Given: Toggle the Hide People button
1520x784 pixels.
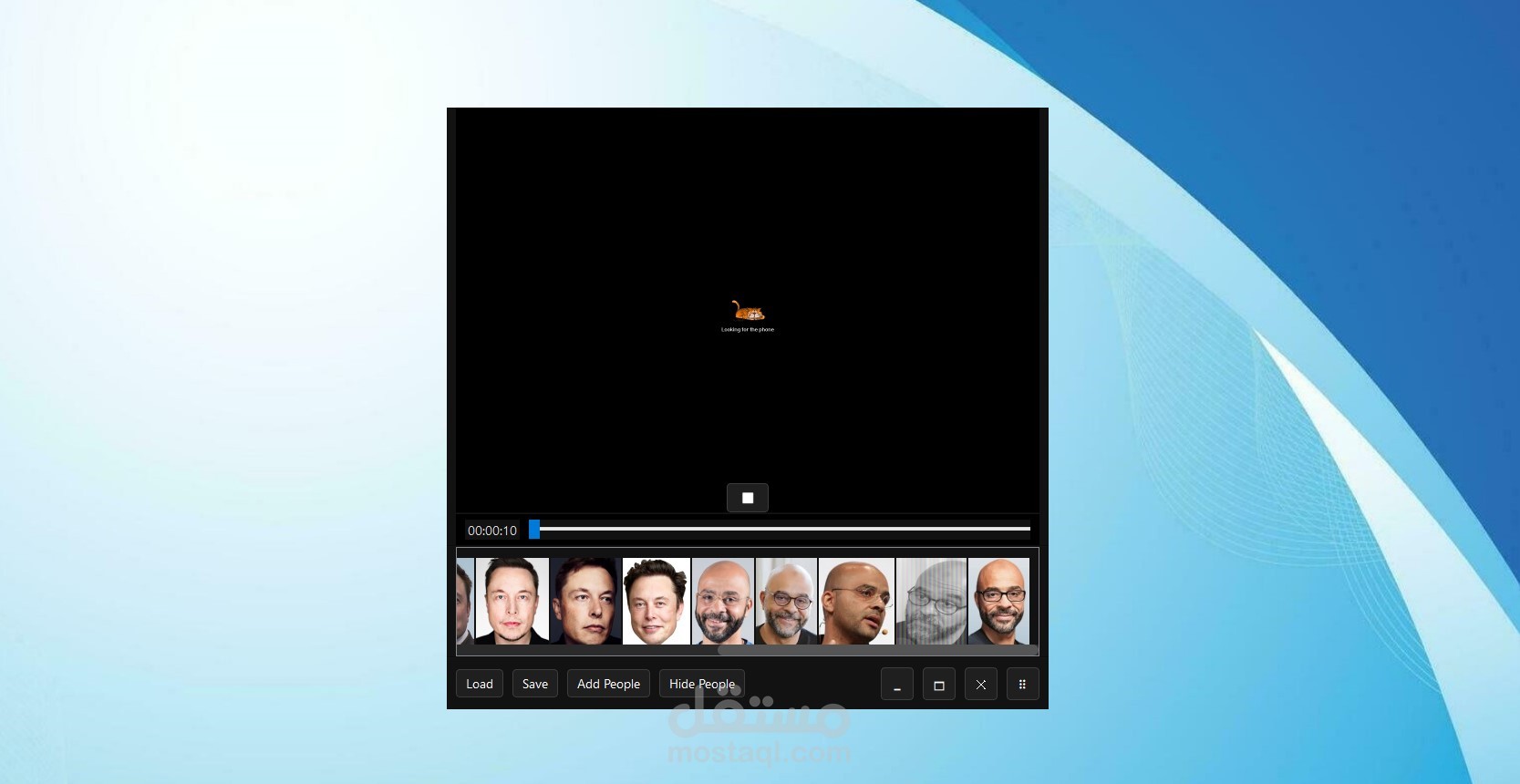Looking at the screenshot, I should pos(702,684).
